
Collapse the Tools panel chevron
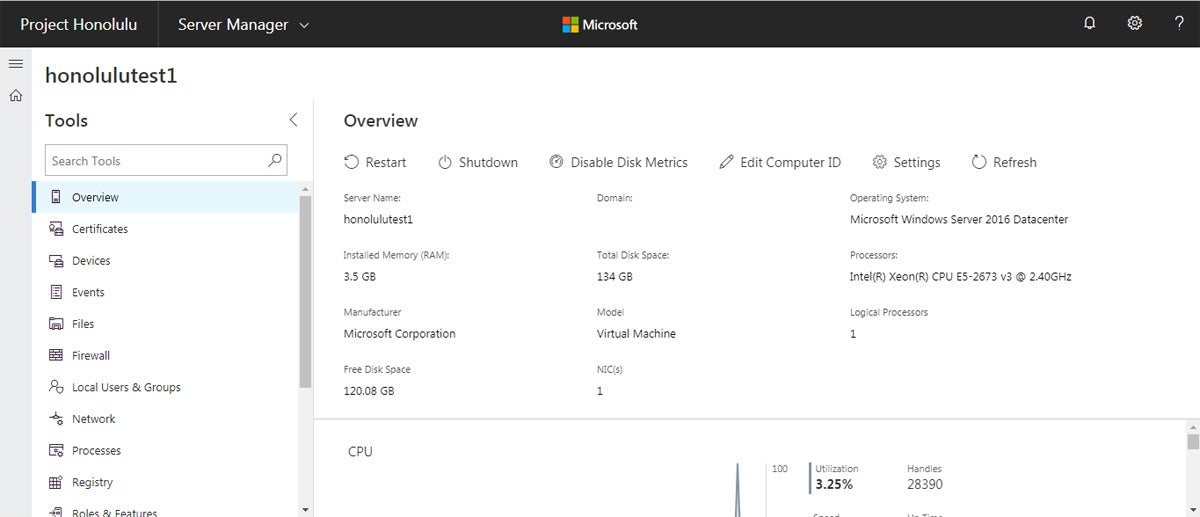[293, 120]
